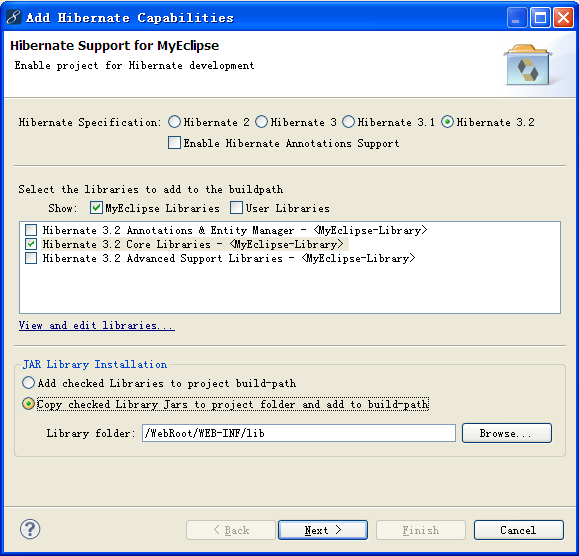The width and height of the screenshot is (579, 556).
Task: Select Add checked Libraries to project build-path
Action: click(28, 383)
